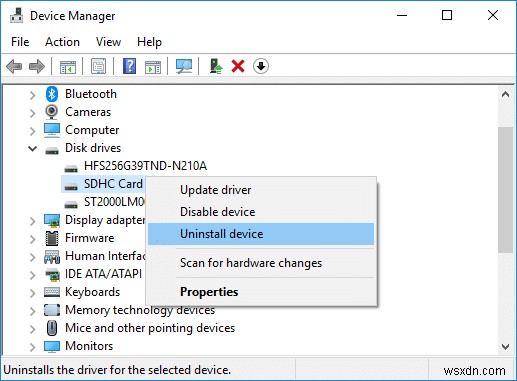This screenshot has width=517, height=381.
Task: Scan for hardware changes toolbar monitor icon
Action: 184,66
